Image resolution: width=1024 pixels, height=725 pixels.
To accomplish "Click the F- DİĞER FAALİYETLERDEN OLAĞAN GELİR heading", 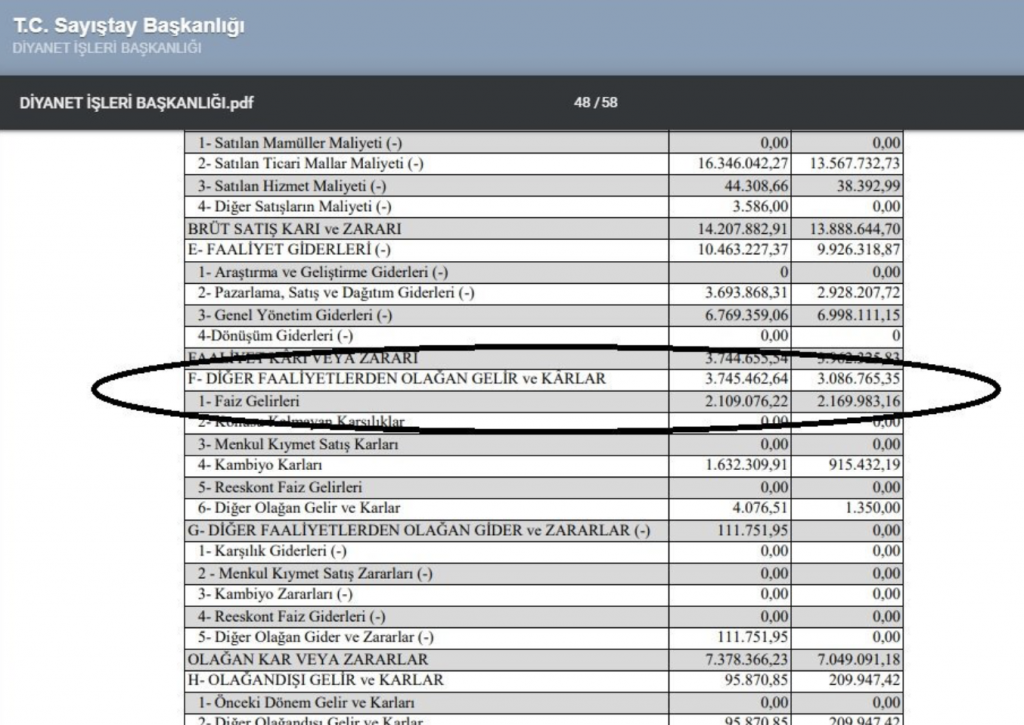I will [396, 380].
